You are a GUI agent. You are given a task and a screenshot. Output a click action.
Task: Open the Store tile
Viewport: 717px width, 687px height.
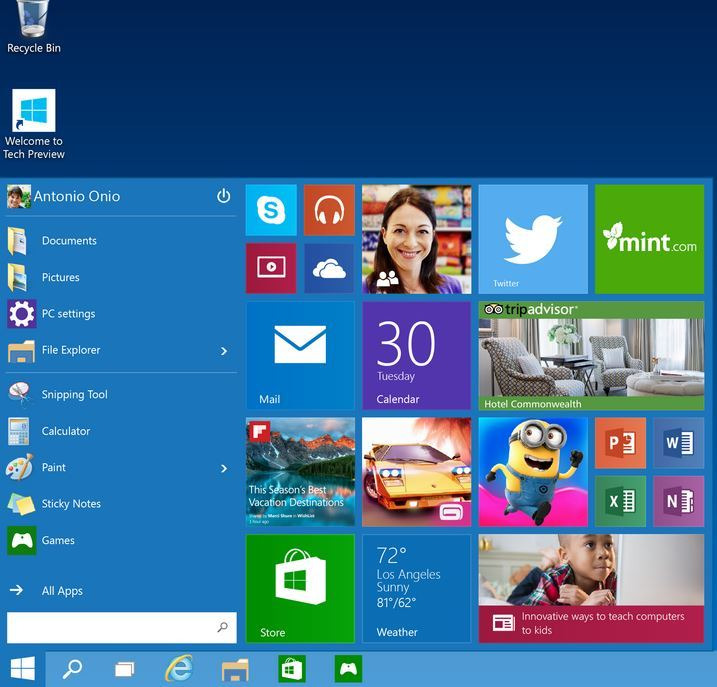click(x=300, y=588)
